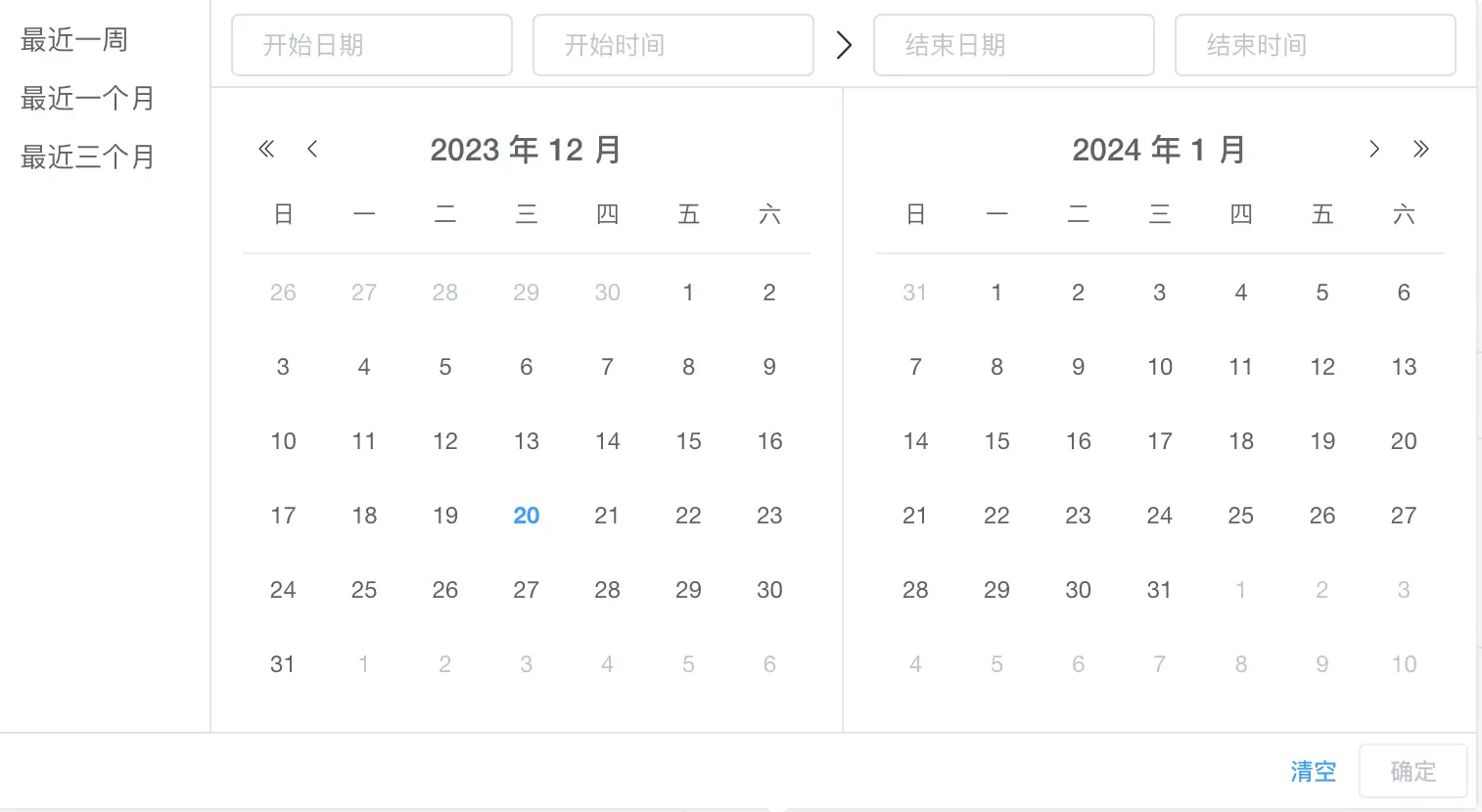1482x812 pixels.
Task: Click the single right arrow for next month
Action: point(1374,149)
